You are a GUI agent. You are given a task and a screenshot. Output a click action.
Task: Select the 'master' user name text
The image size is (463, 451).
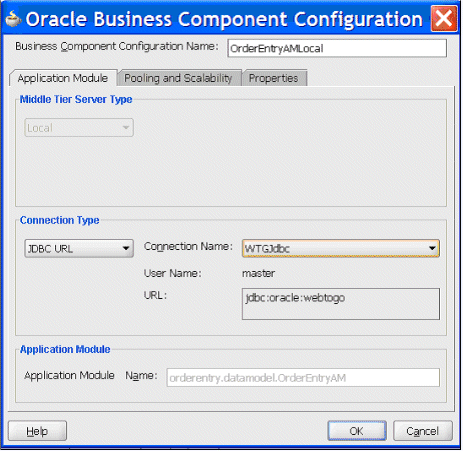259,274
